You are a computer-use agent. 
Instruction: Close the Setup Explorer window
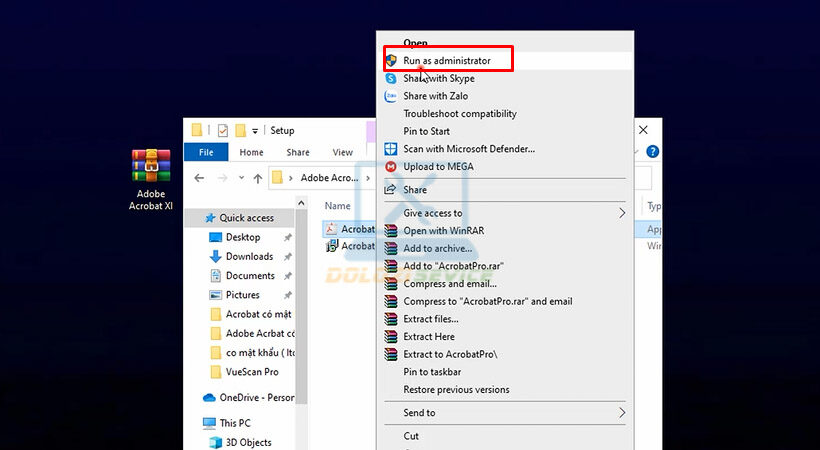643,130
